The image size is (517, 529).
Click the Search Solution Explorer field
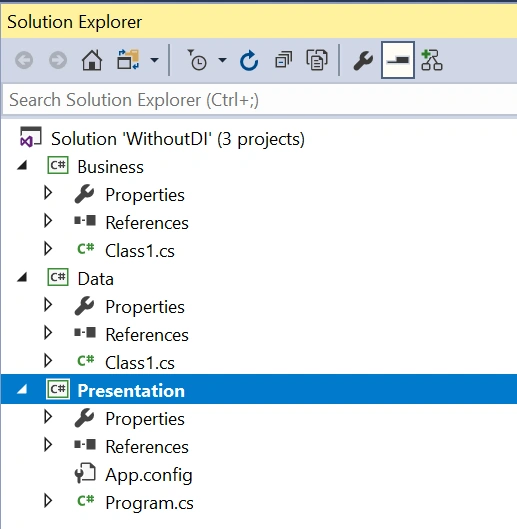(x=259, y=100)
